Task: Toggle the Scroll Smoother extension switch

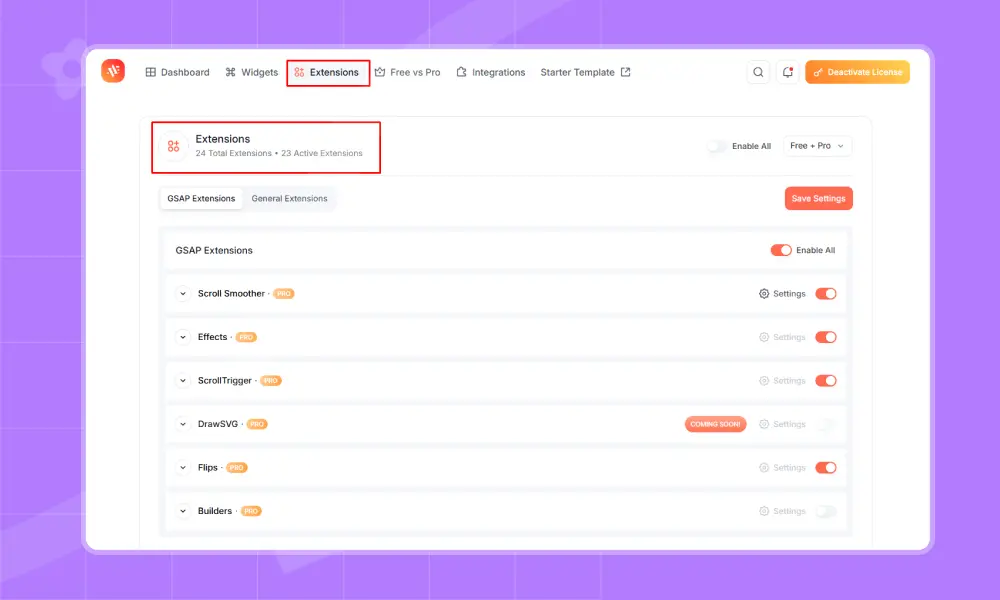Action: (825, 294)
